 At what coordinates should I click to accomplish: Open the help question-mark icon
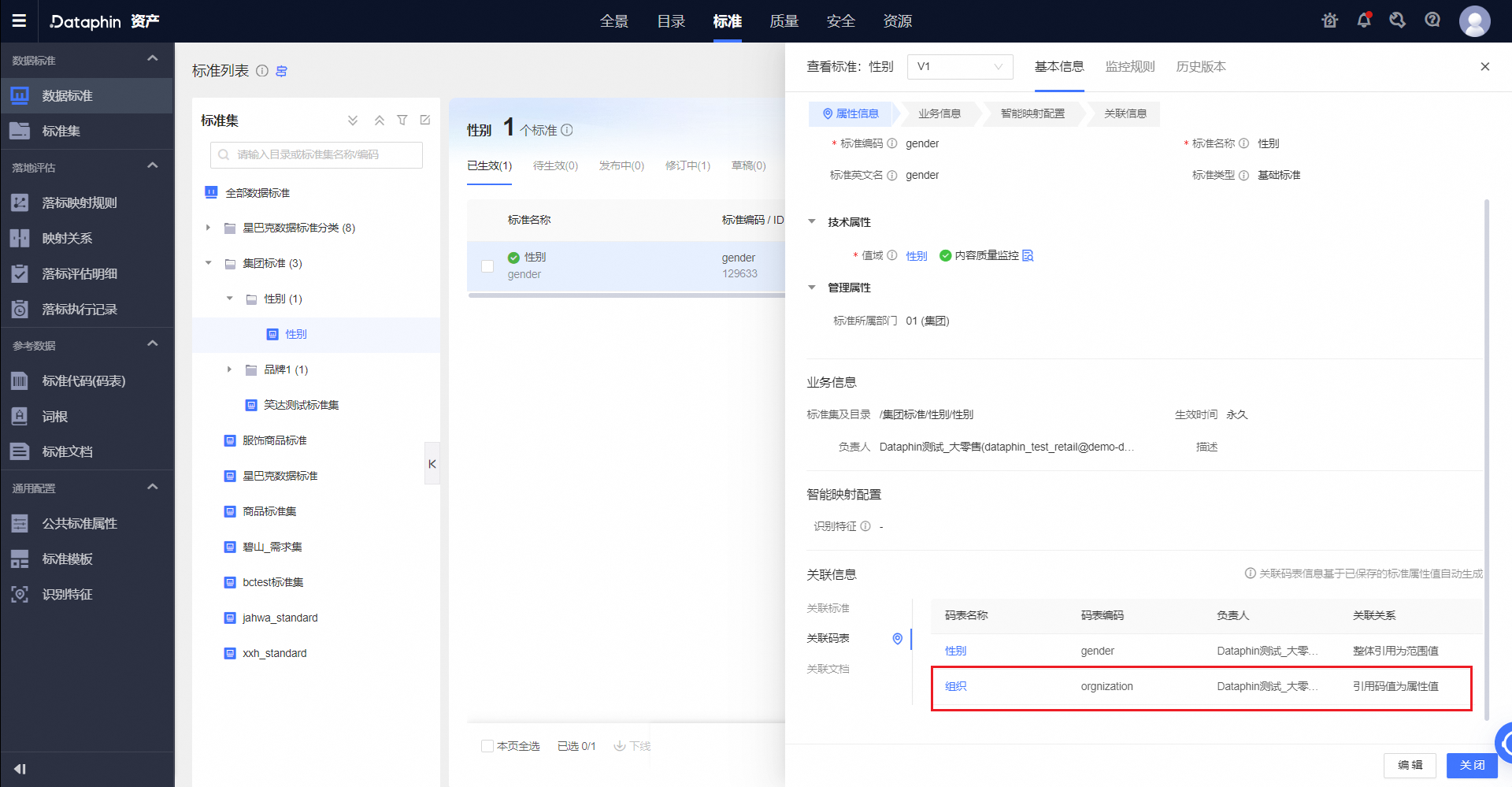1432,20
